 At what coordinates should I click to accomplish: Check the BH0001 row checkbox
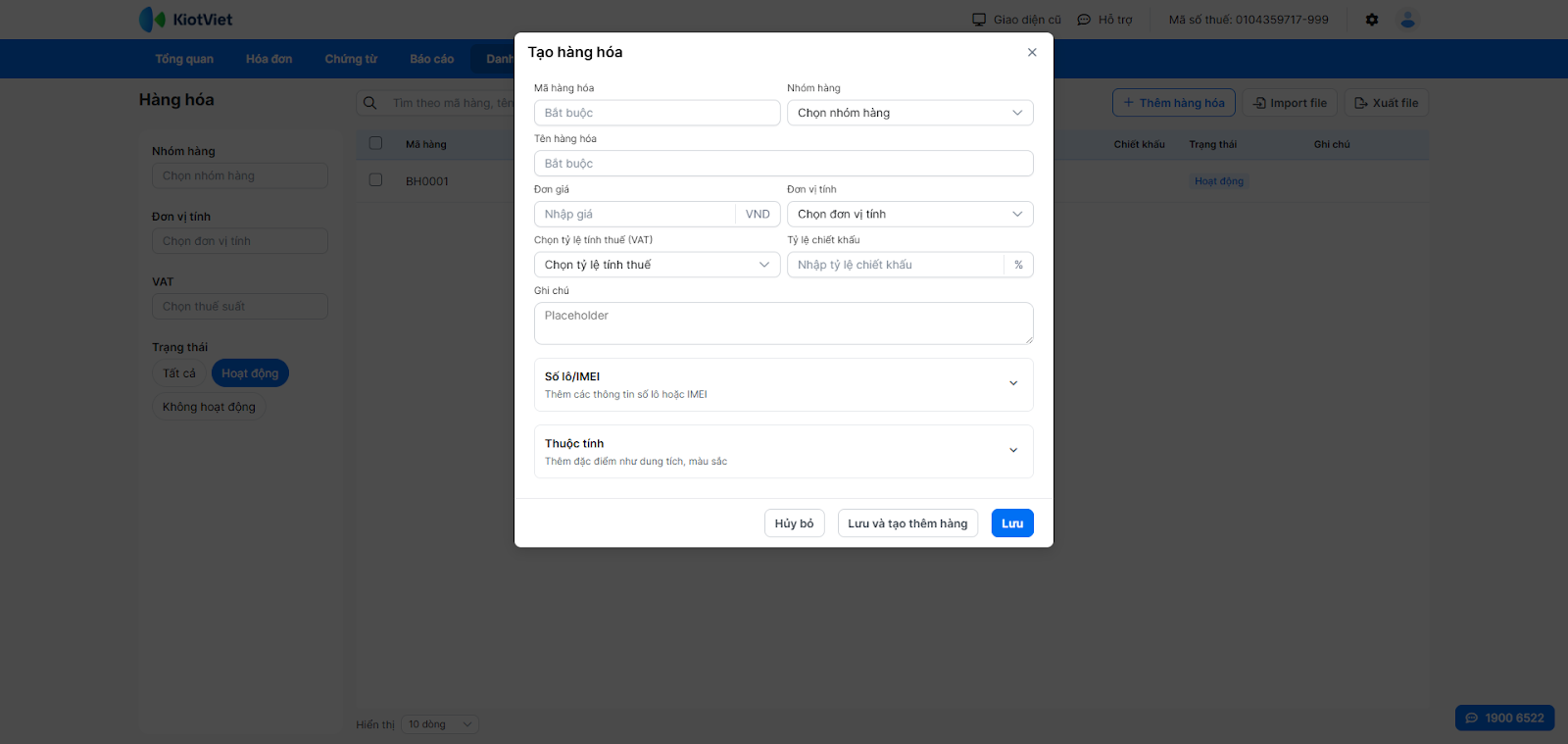tap(375, 180)
